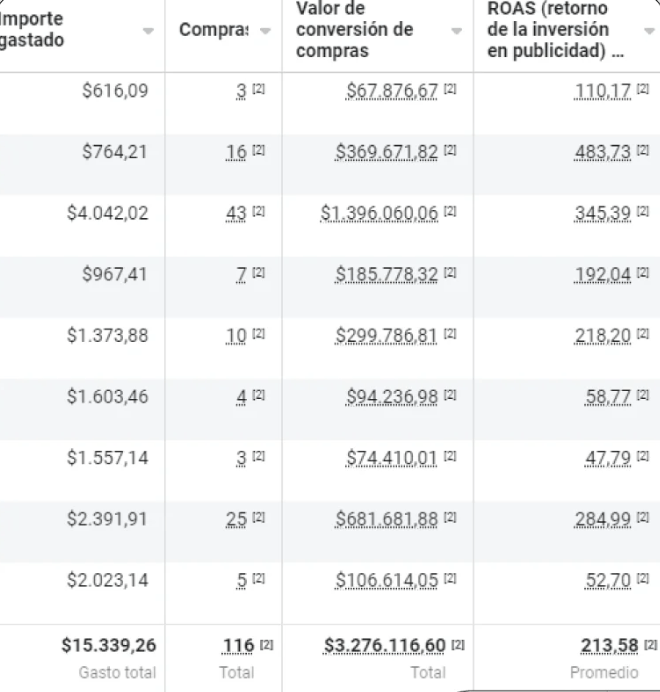660x692 pixels.
Task: Select the Importe gastado column header
Action: click(32, 29)
